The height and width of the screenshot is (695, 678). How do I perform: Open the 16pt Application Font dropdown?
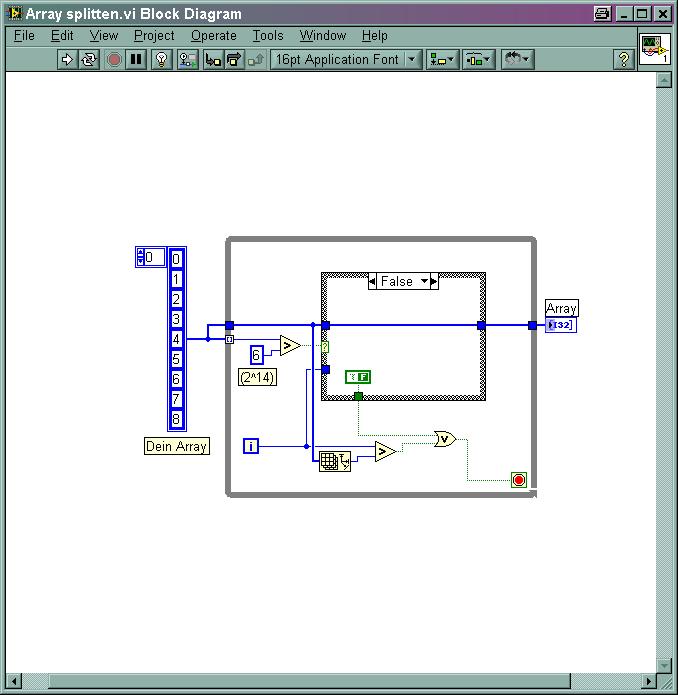346,59
